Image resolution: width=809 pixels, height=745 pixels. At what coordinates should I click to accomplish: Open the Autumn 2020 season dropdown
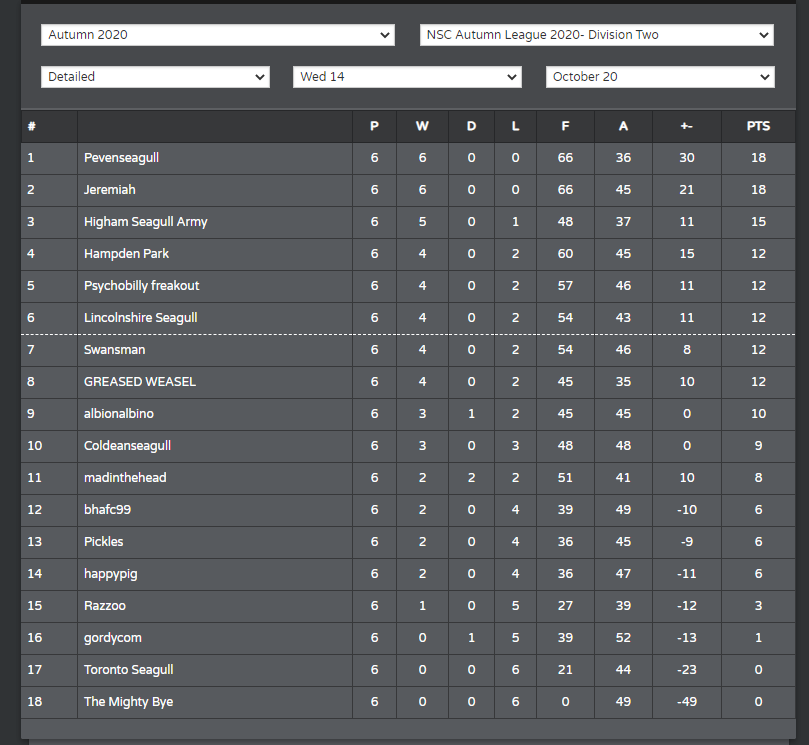click(218, 35)
